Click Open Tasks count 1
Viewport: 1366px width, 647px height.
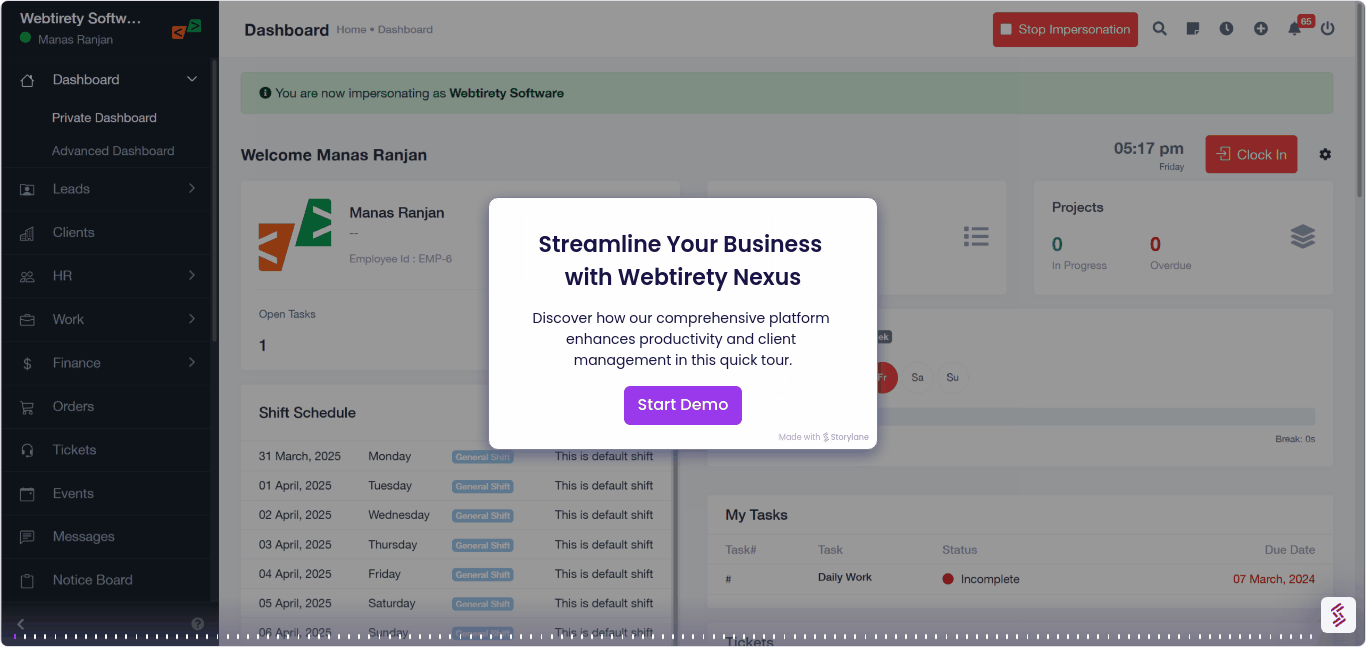(x=263, y=345)
